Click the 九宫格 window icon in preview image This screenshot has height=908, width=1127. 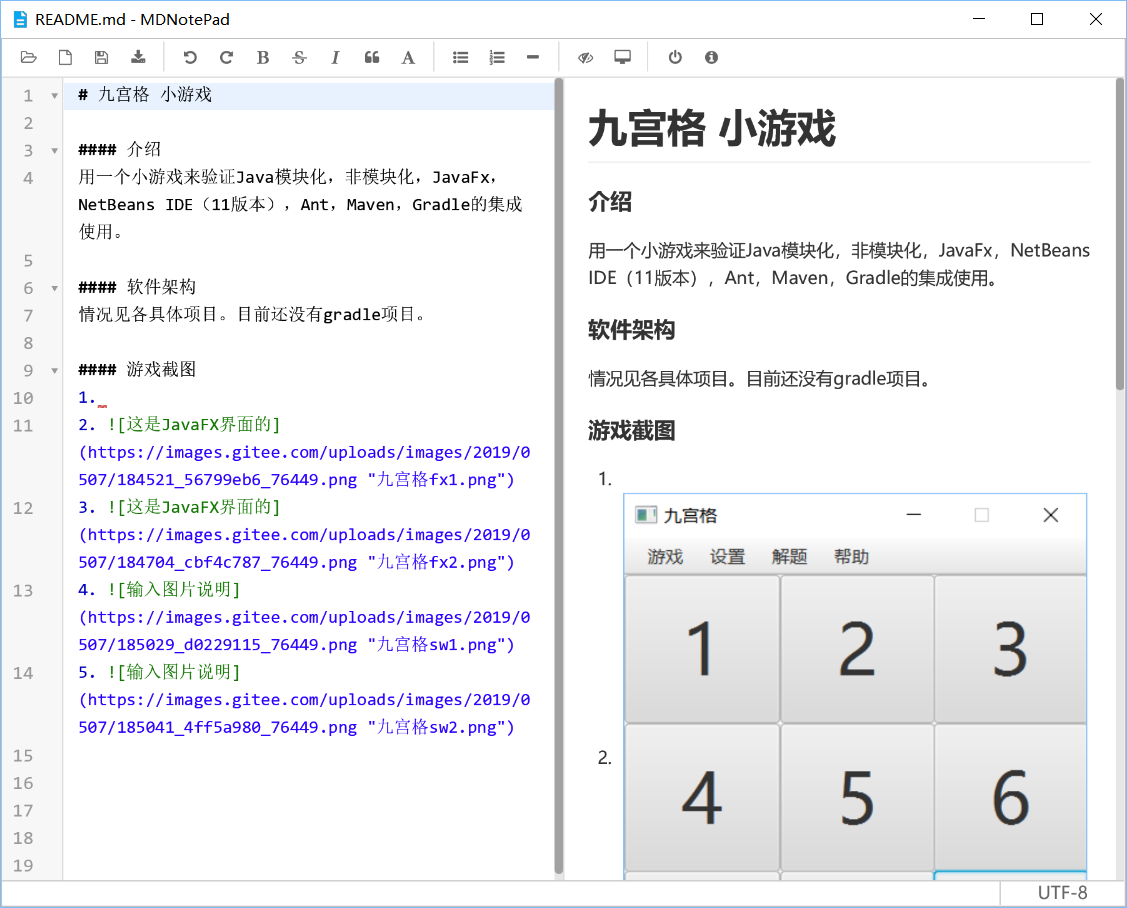tap(645, 515)
